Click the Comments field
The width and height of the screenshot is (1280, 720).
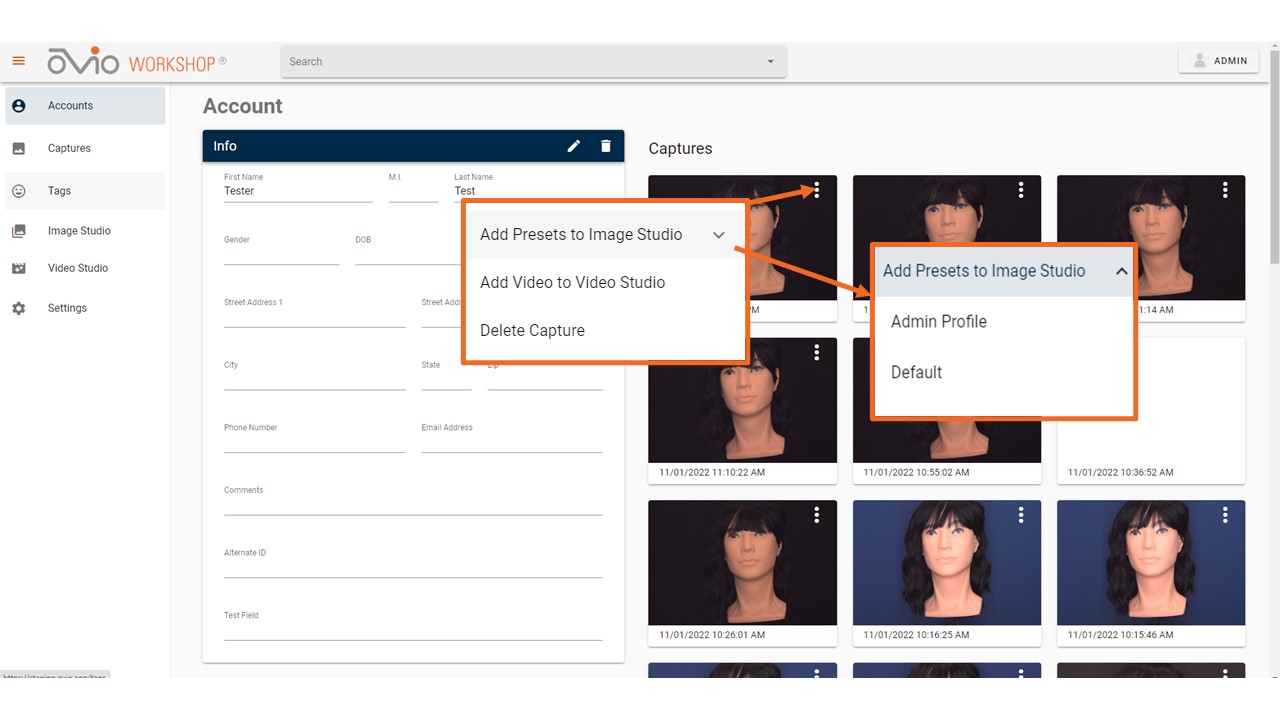[x=413, y=500]
